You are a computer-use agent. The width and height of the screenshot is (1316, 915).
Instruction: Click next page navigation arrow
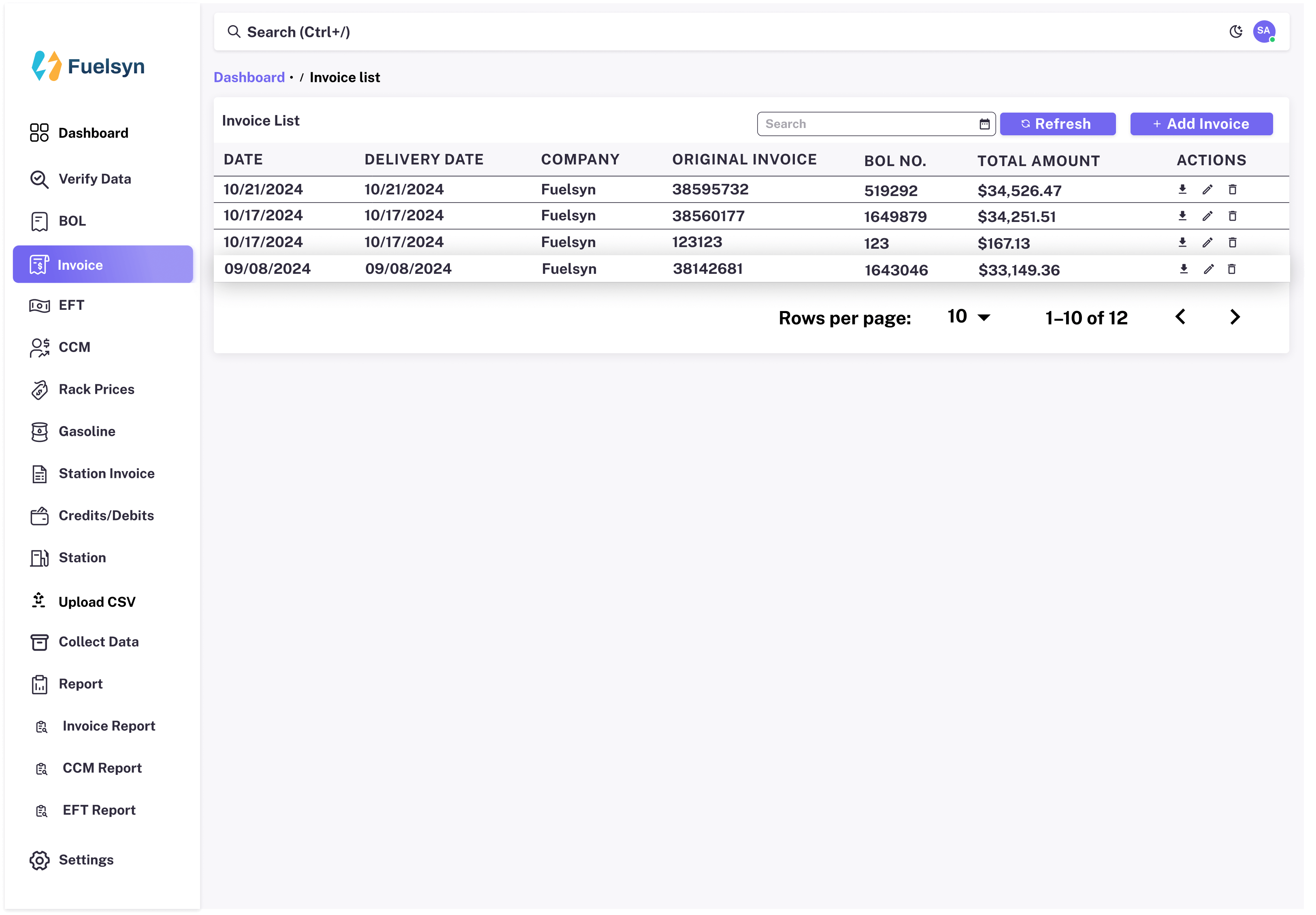tap(1237, 317)
